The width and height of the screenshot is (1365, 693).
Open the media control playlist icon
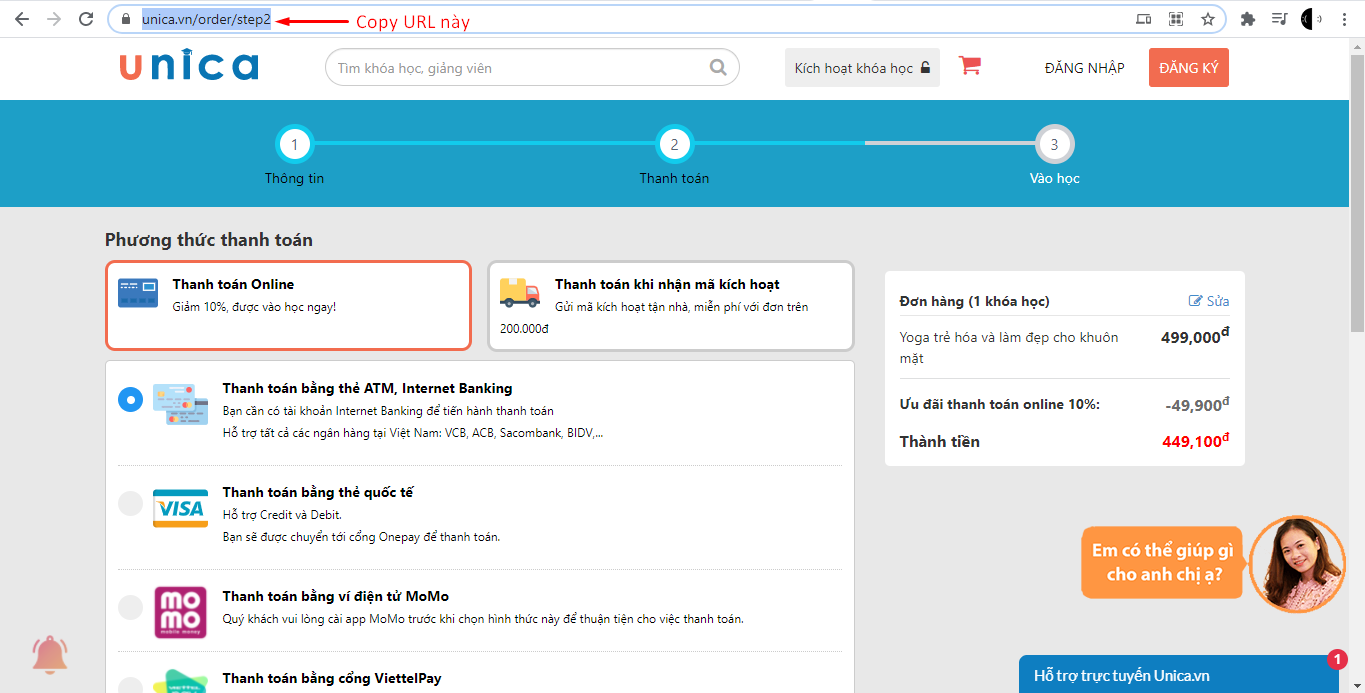[x=1279, y=19]
